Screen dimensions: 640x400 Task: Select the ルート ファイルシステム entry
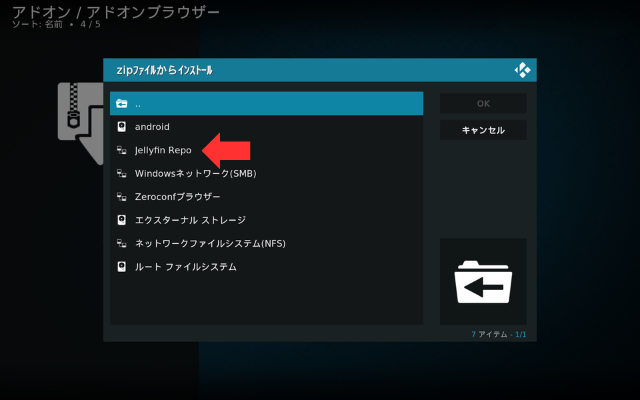(x=185, y=267)
